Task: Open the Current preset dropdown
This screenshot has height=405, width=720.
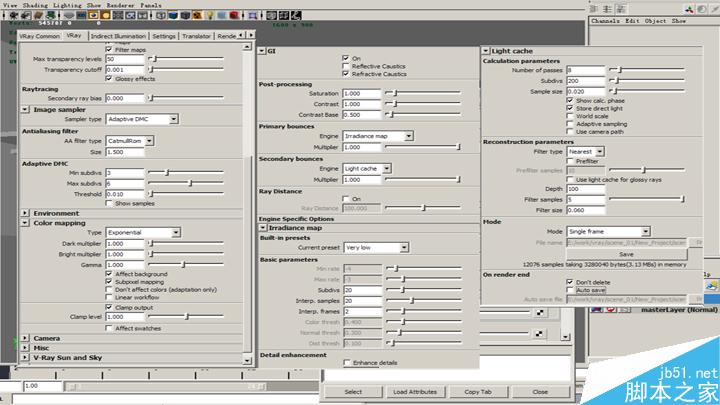Action: pos(376,248)
